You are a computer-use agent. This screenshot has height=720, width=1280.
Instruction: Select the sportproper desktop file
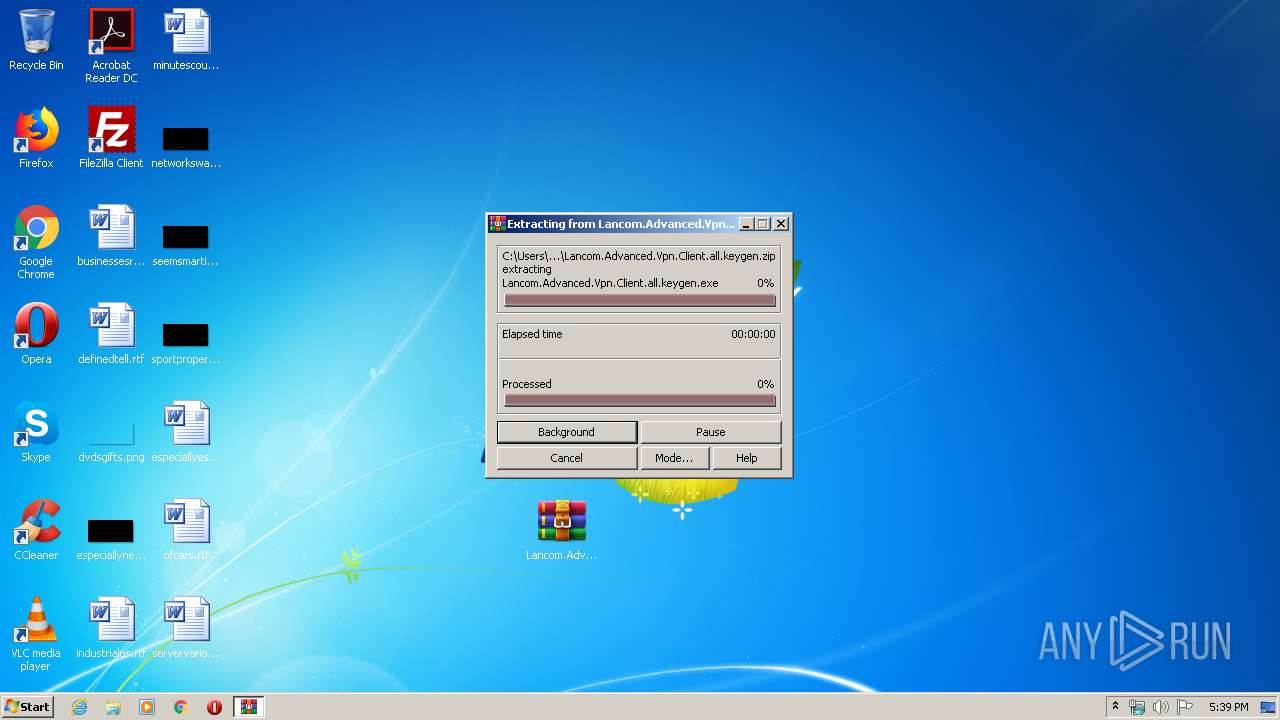[x=186, y=342]
